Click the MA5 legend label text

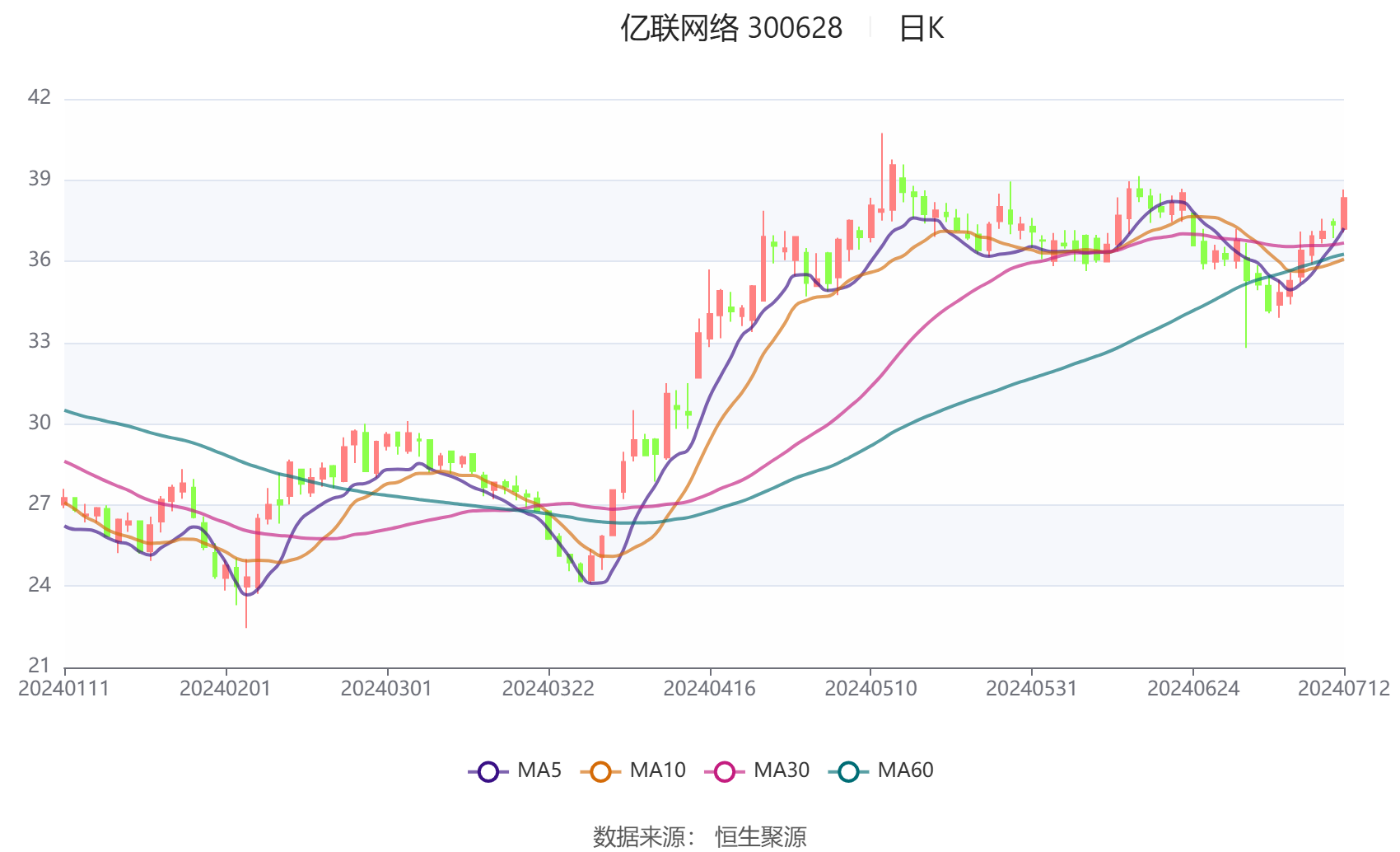click(539, 770)
